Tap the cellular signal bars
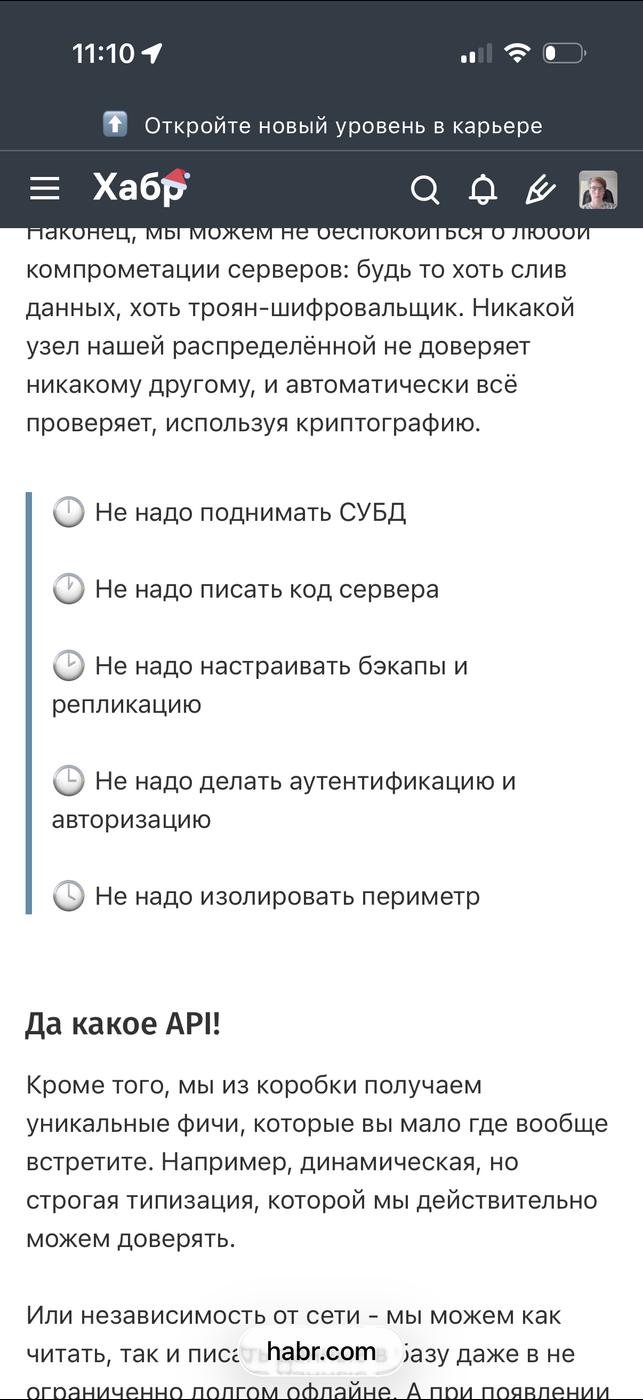 [x=476, y=54]
